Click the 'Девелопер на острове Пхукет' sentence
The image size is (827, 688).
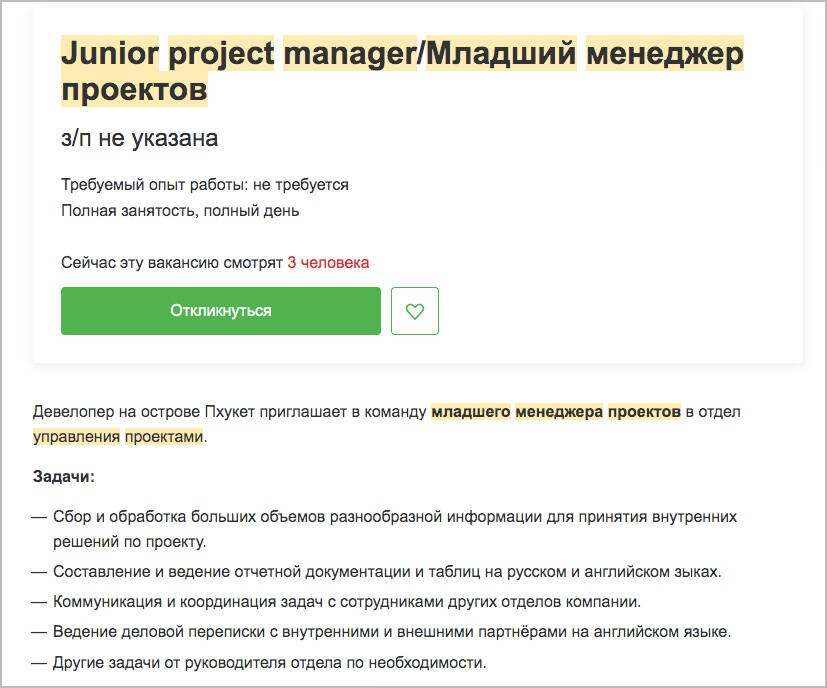pos(387,424)
